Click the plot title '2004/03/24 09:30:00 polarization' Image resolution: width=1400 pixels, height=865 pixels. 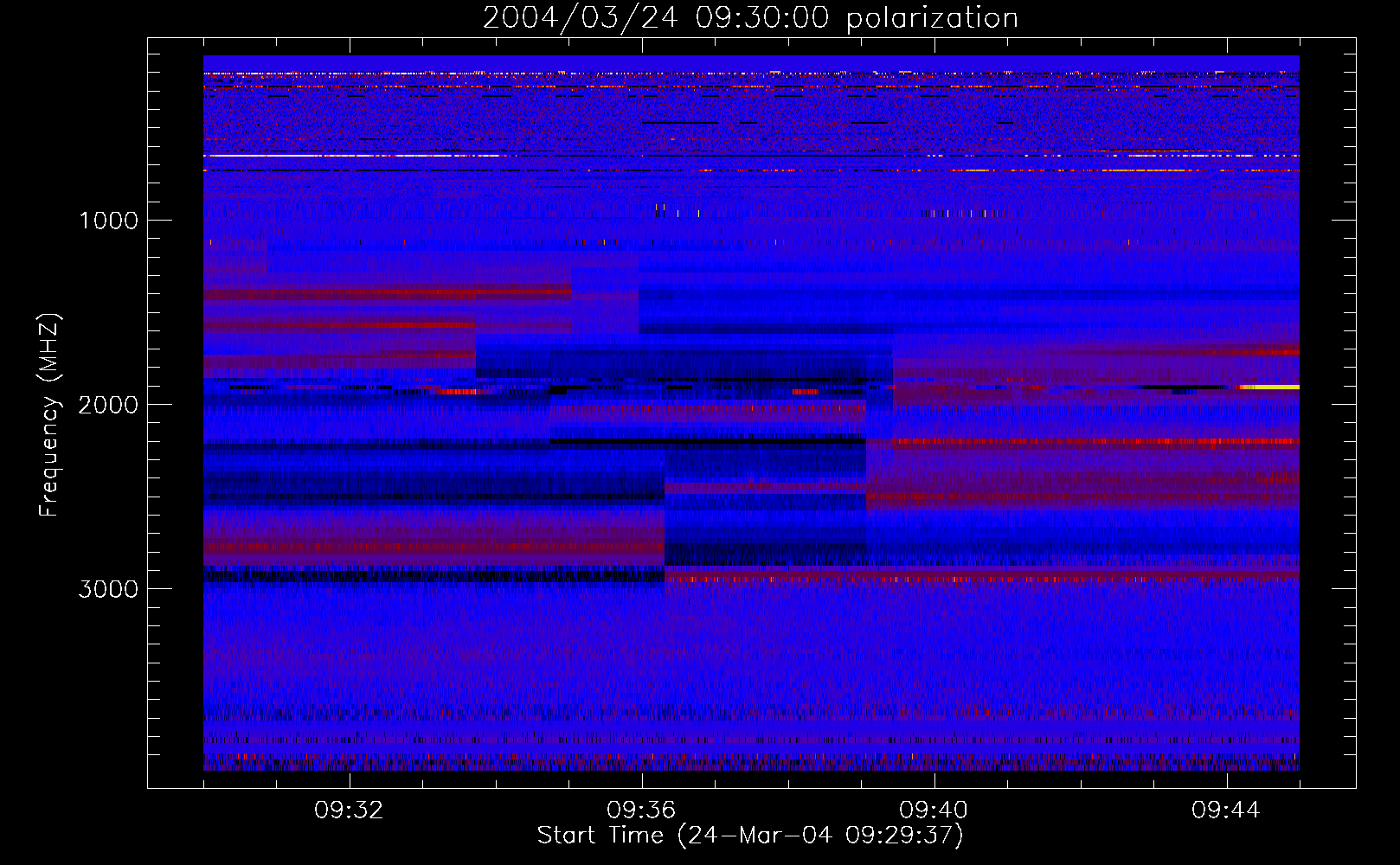click(x=750, y=18)
